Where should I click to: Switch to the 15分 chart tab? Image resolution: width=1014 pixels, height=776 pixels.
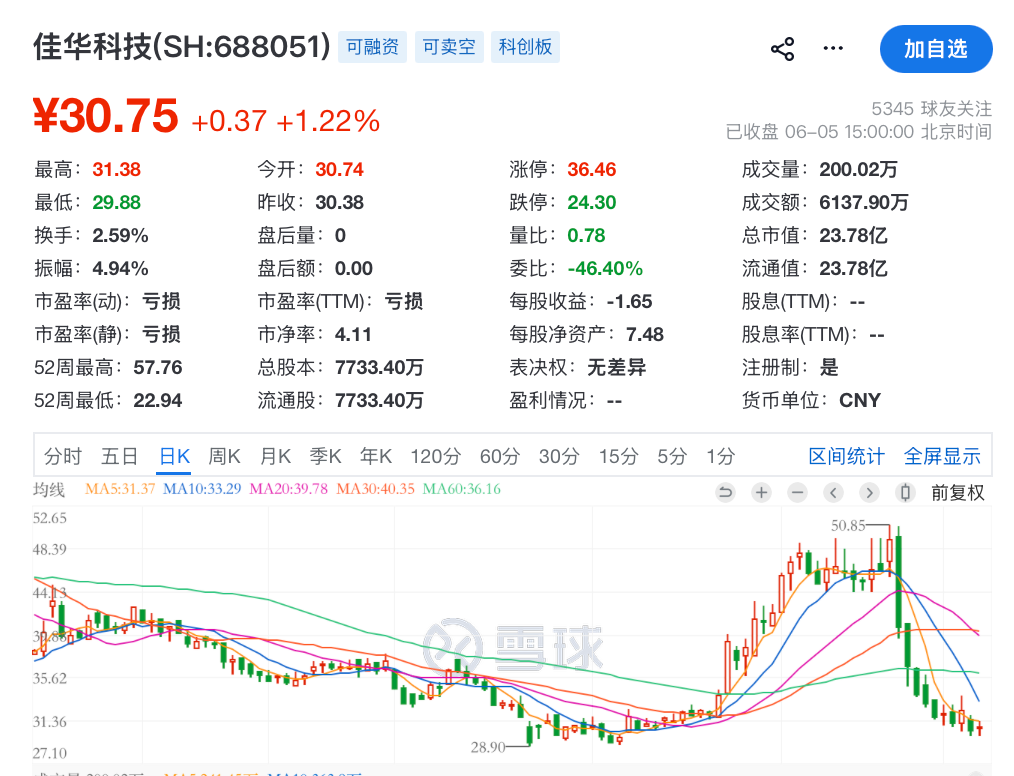(x=618, y=457)
